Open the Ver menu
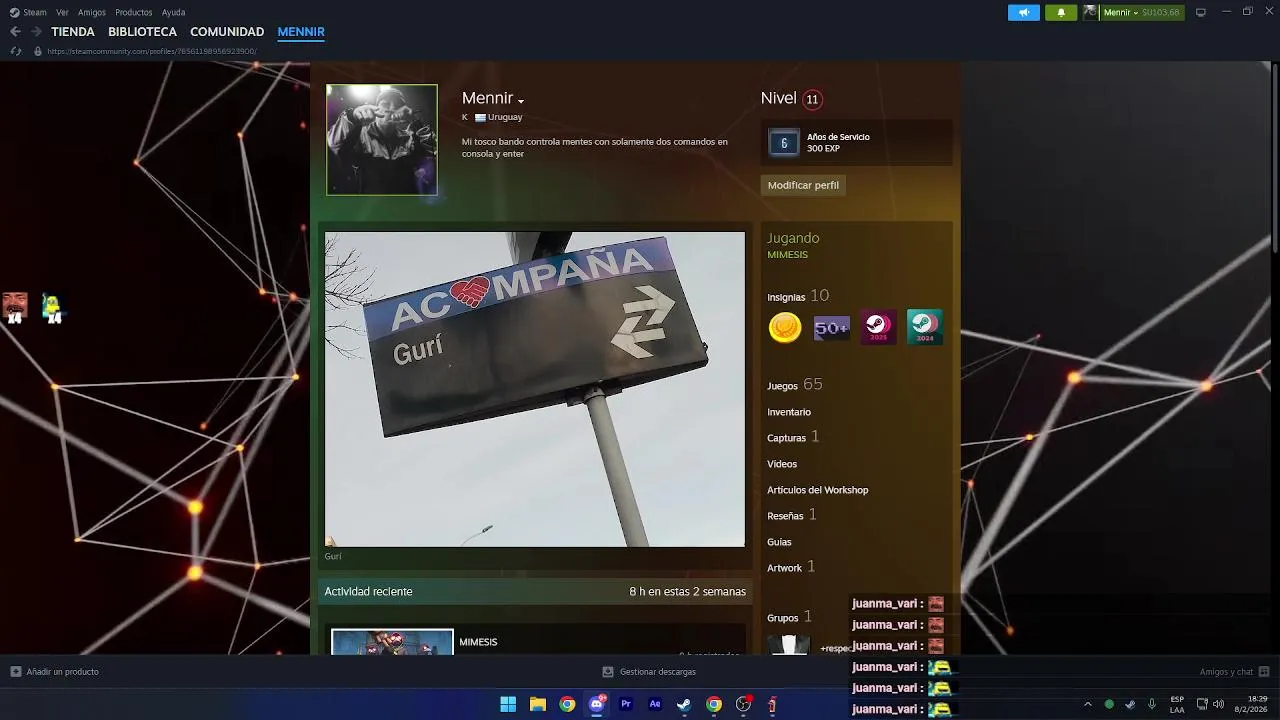The width and height of the screenshot is (1280, 720). click(x=62, y=12)
